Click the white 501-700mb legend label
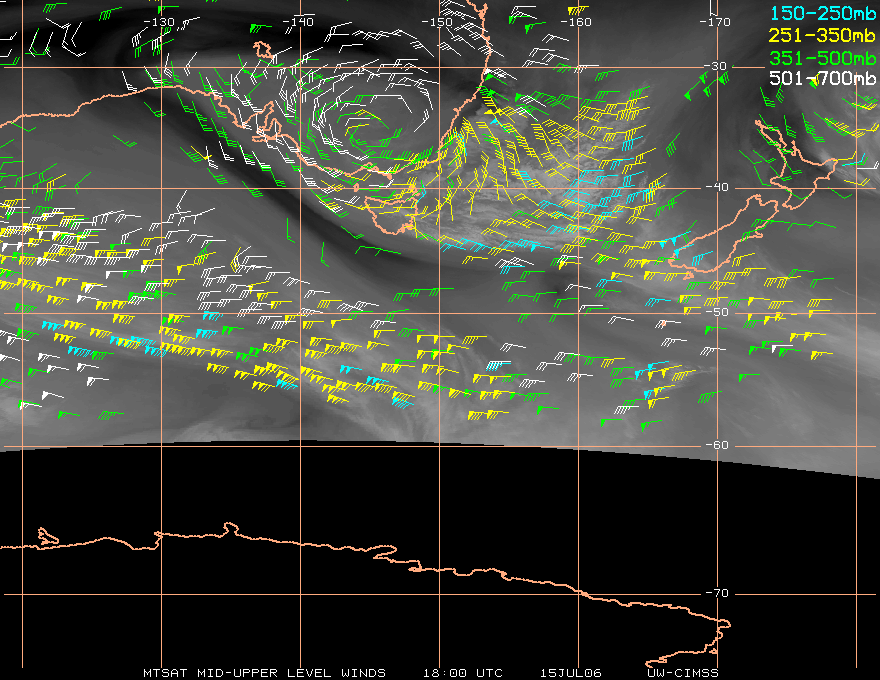Viewport: 880px width, 680px height. [822, 79]
